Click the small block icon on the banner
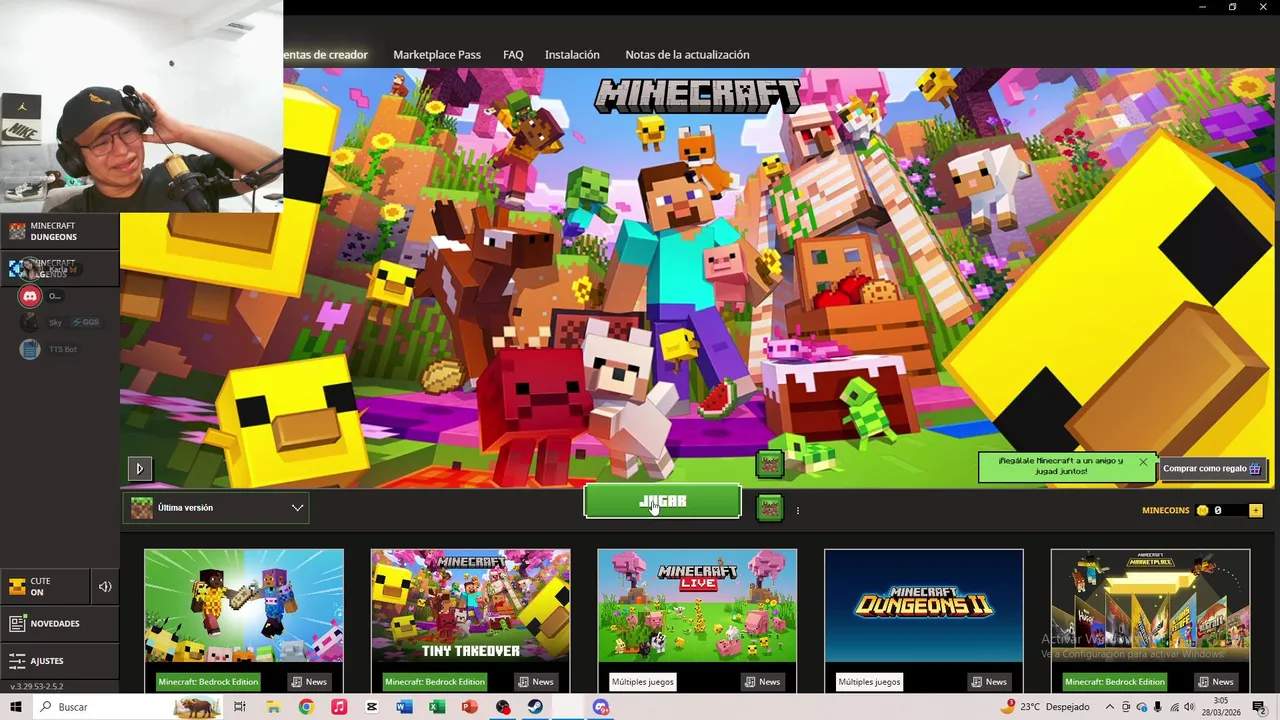 [769, 464]
